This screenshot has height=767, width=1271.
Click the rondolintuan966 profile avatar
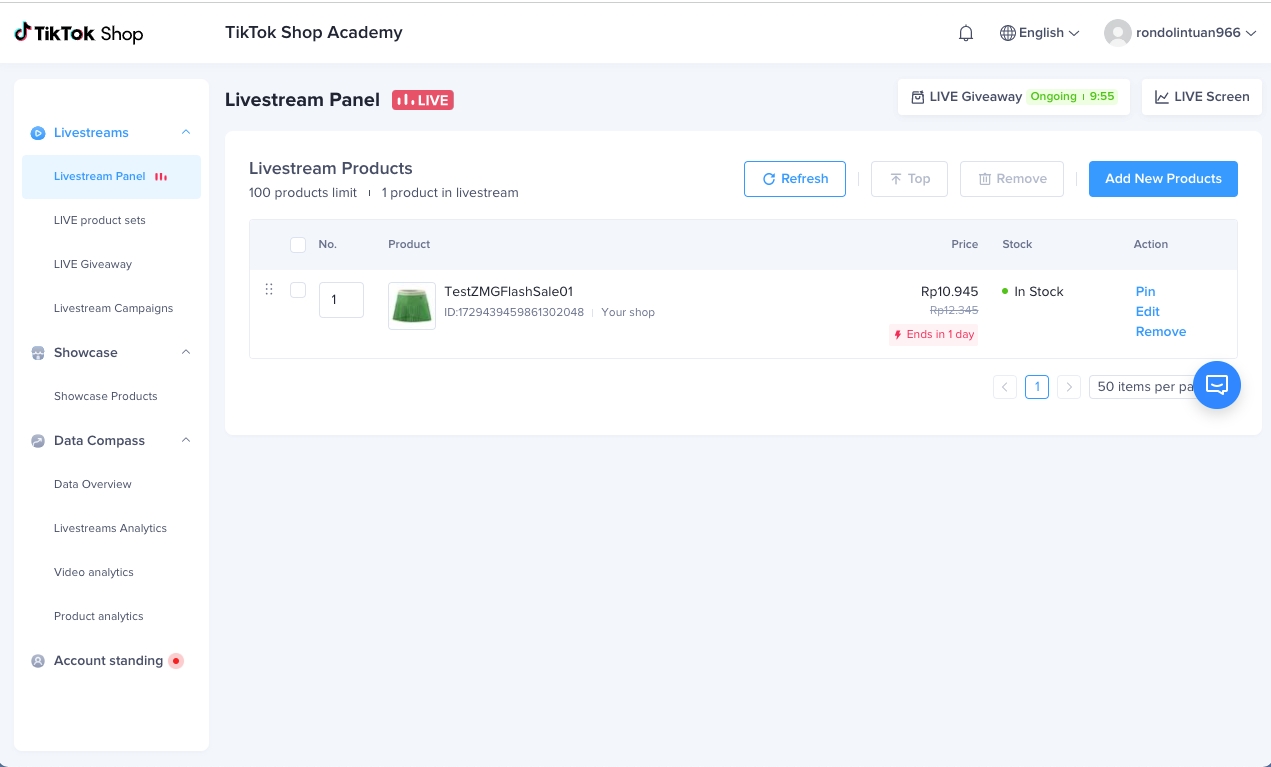pos(1117,33)
